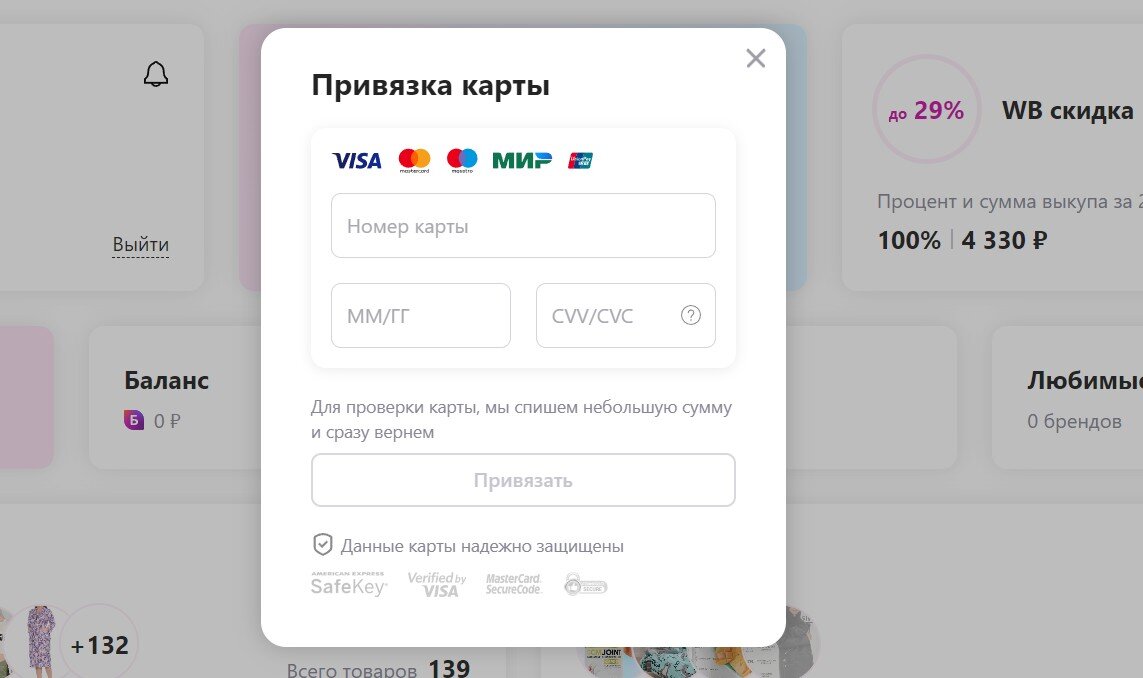
Task: Focus the ММ/ГГ expiry date field
Action: 421,316
